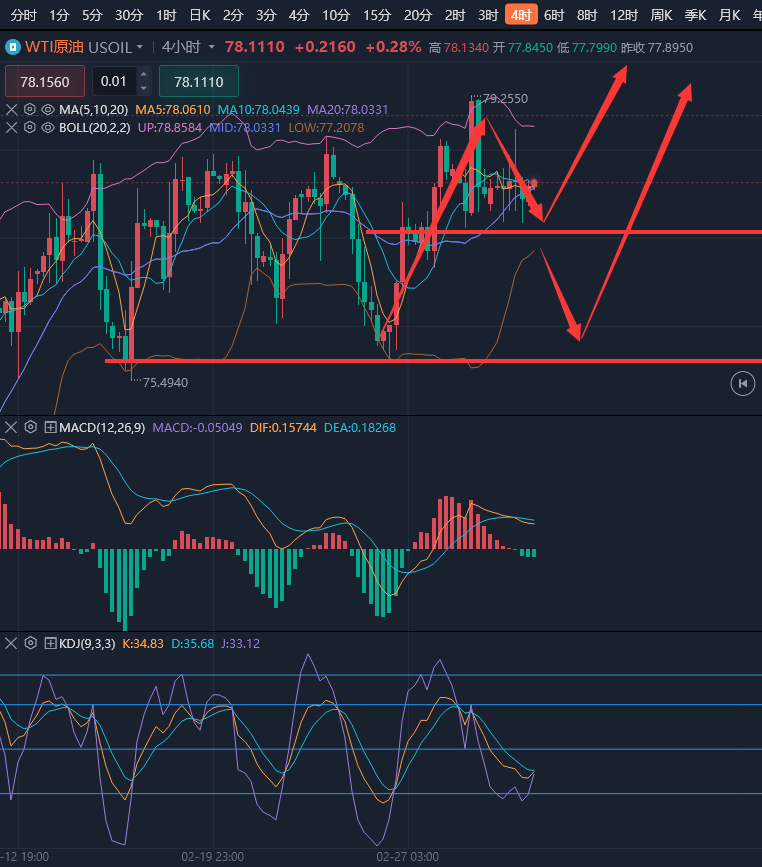Screen dimensions: 762x867
Task: Open the 4小时 interval dropdown arrow
Action: pyautogui.click(x=211, y=47)
